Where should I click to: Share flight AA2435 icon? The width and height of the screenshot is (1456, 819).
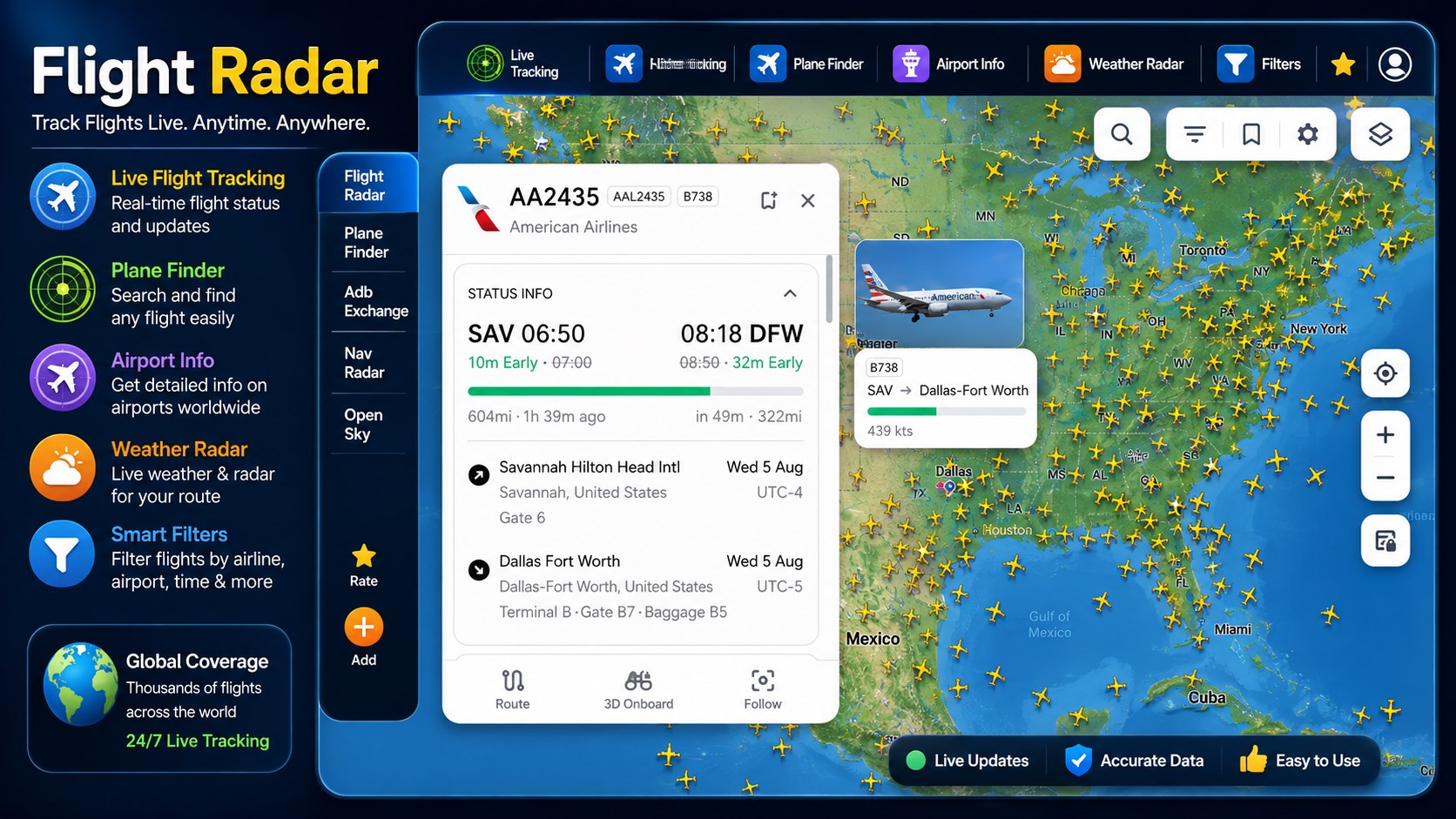pyautogui.click(x=768, y=200)
